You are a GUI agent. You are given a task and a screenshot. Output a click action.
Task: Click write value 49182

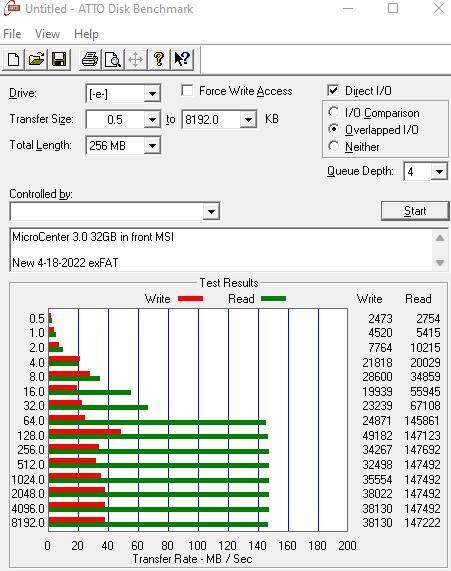[377, 436]
